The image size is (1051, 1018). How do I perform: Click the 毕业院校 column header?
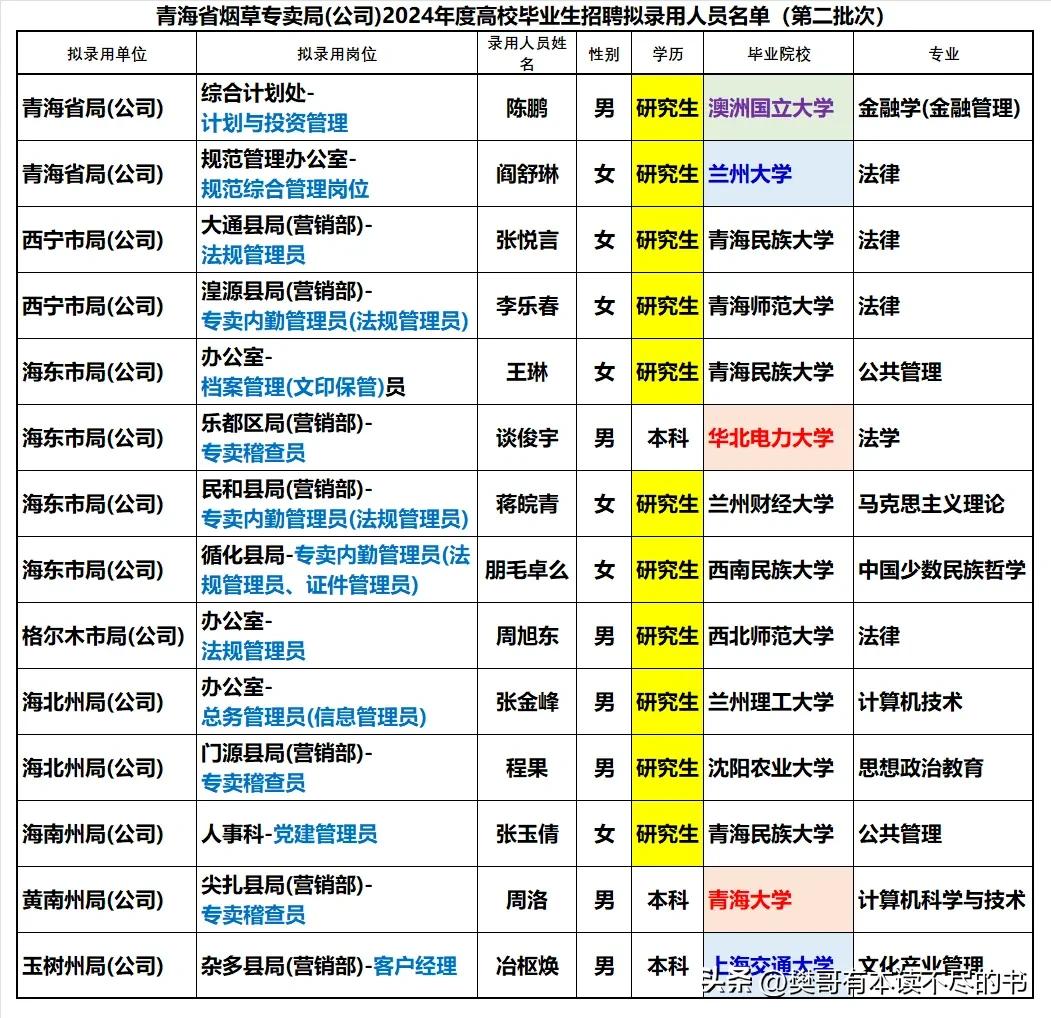click(x=778, y=54)
